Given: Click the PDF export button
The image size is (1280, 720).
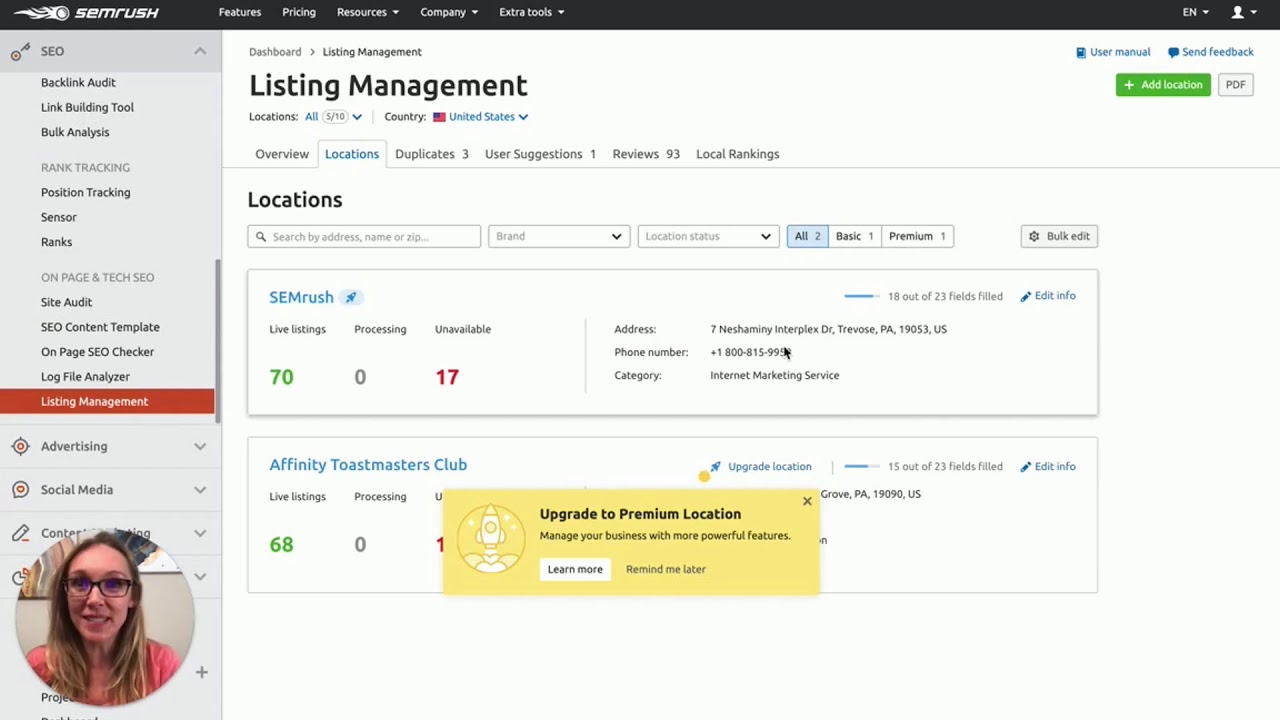Looking at the screenshot, I should click(x=1236, y=85).
